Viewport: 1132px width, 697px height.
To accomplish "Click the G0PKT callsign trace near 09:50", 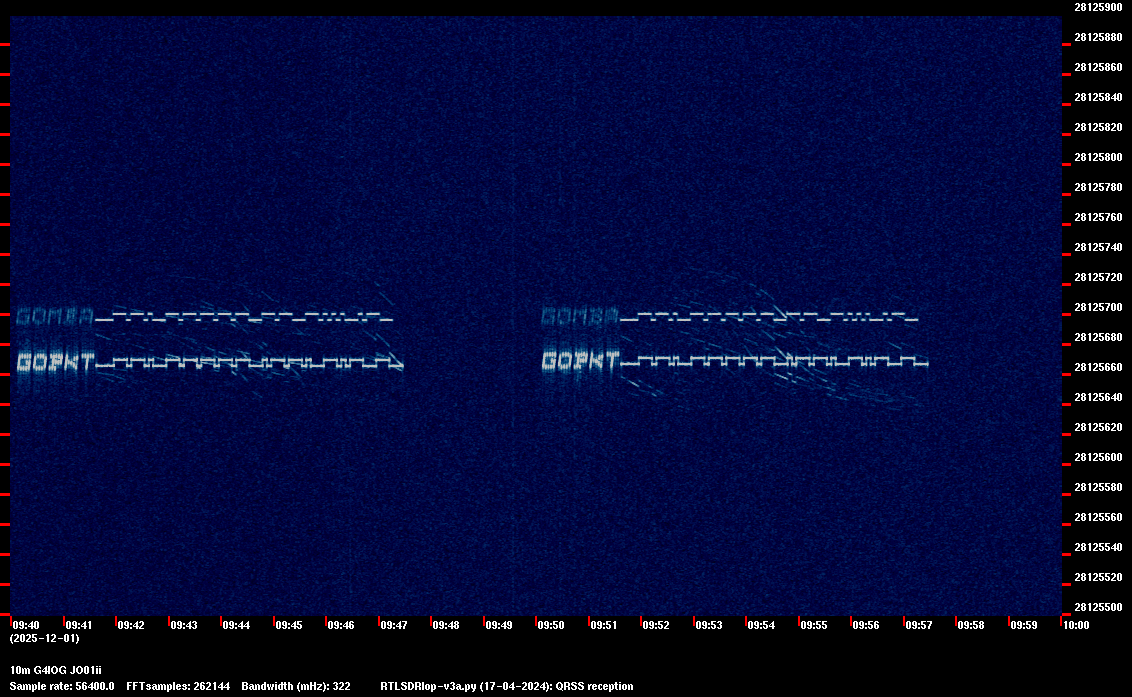I will tap(580, 360).
